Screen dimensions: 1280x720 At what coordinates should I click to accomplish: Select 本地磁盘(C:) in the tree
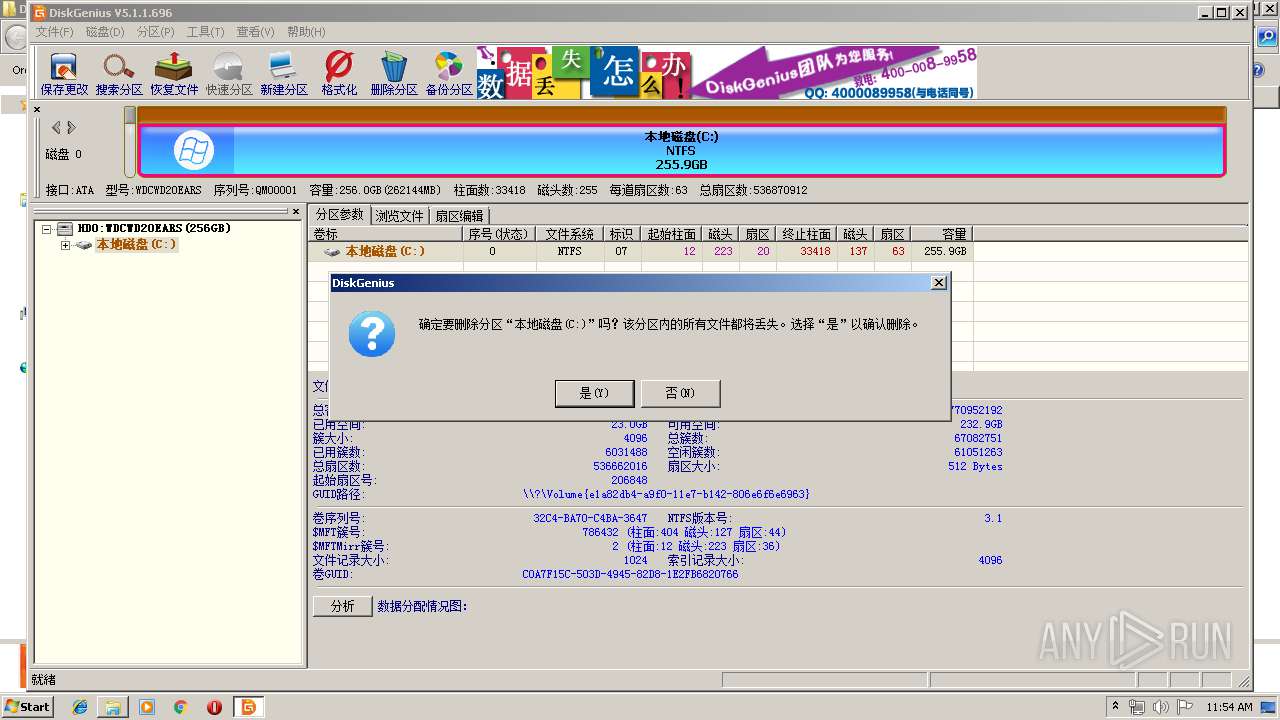[137, 244]
